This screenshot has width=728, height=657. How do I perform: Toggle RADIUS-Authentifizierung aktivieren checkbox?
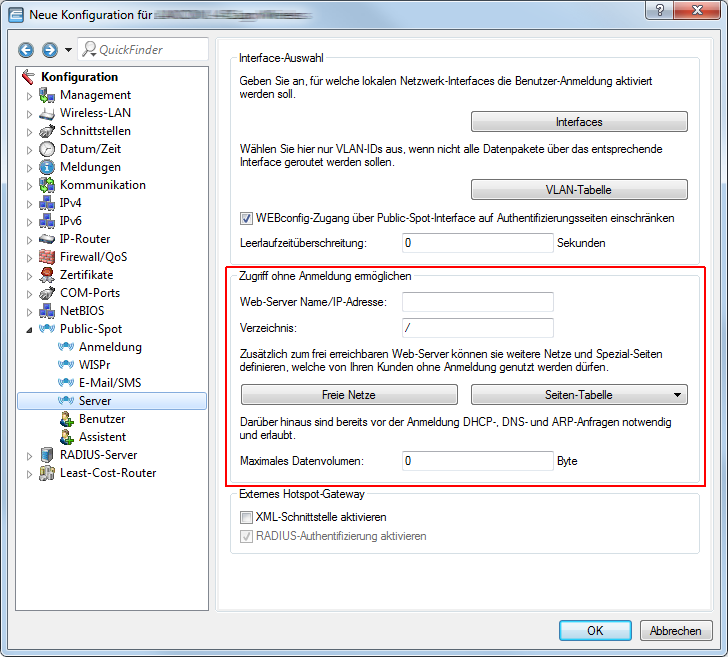246,536
